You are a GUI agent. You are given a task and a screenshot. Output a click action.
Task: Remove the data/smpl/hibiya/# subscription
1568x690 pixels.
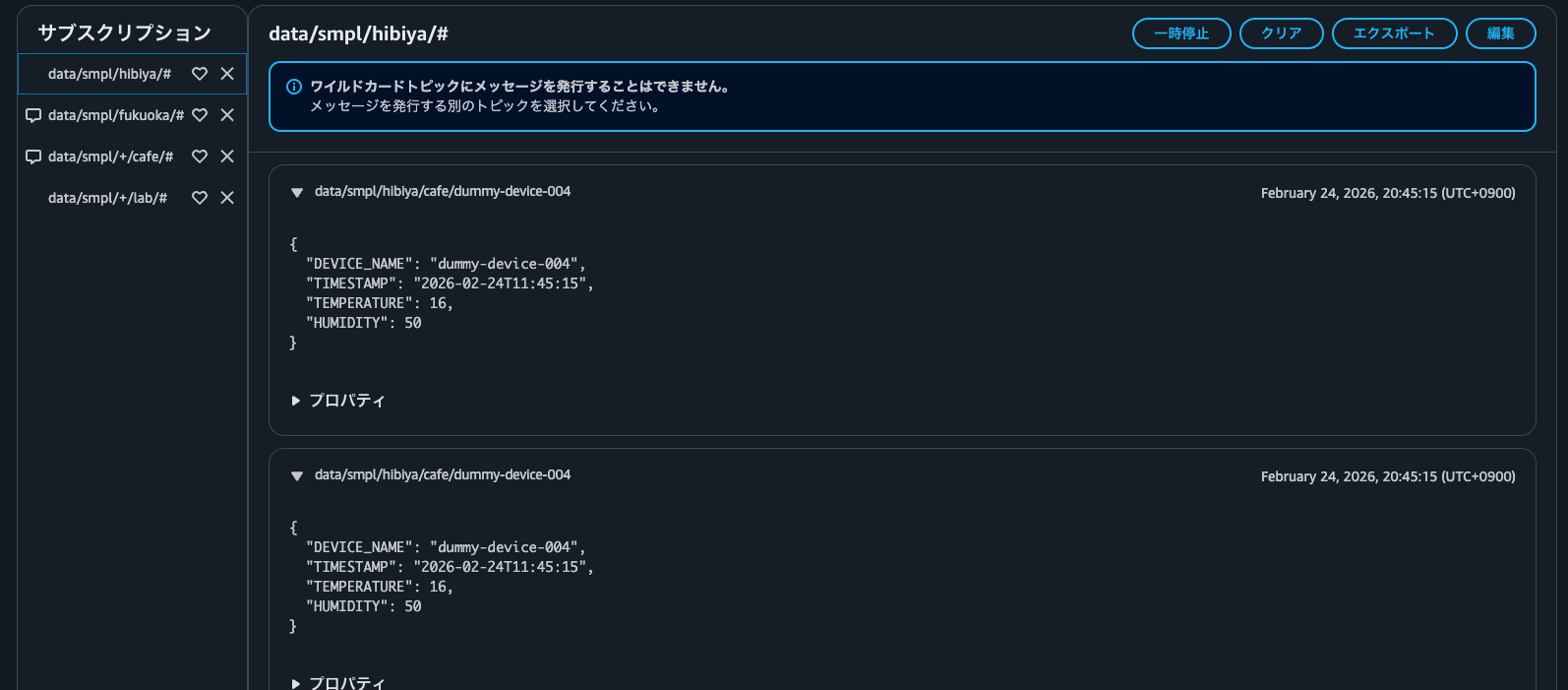227,74
